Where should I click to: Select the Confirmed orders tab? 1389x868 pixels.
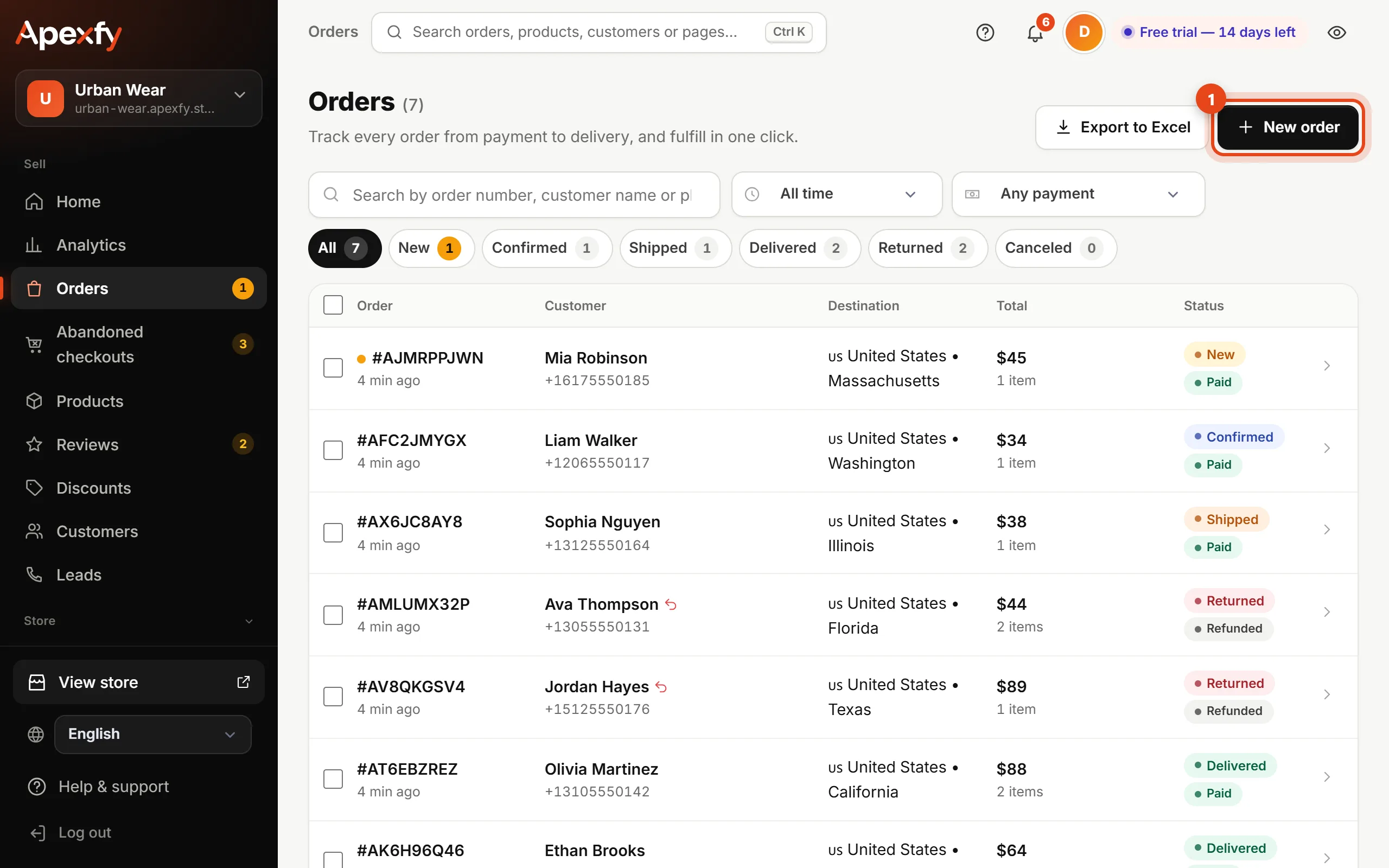(547, 248)
